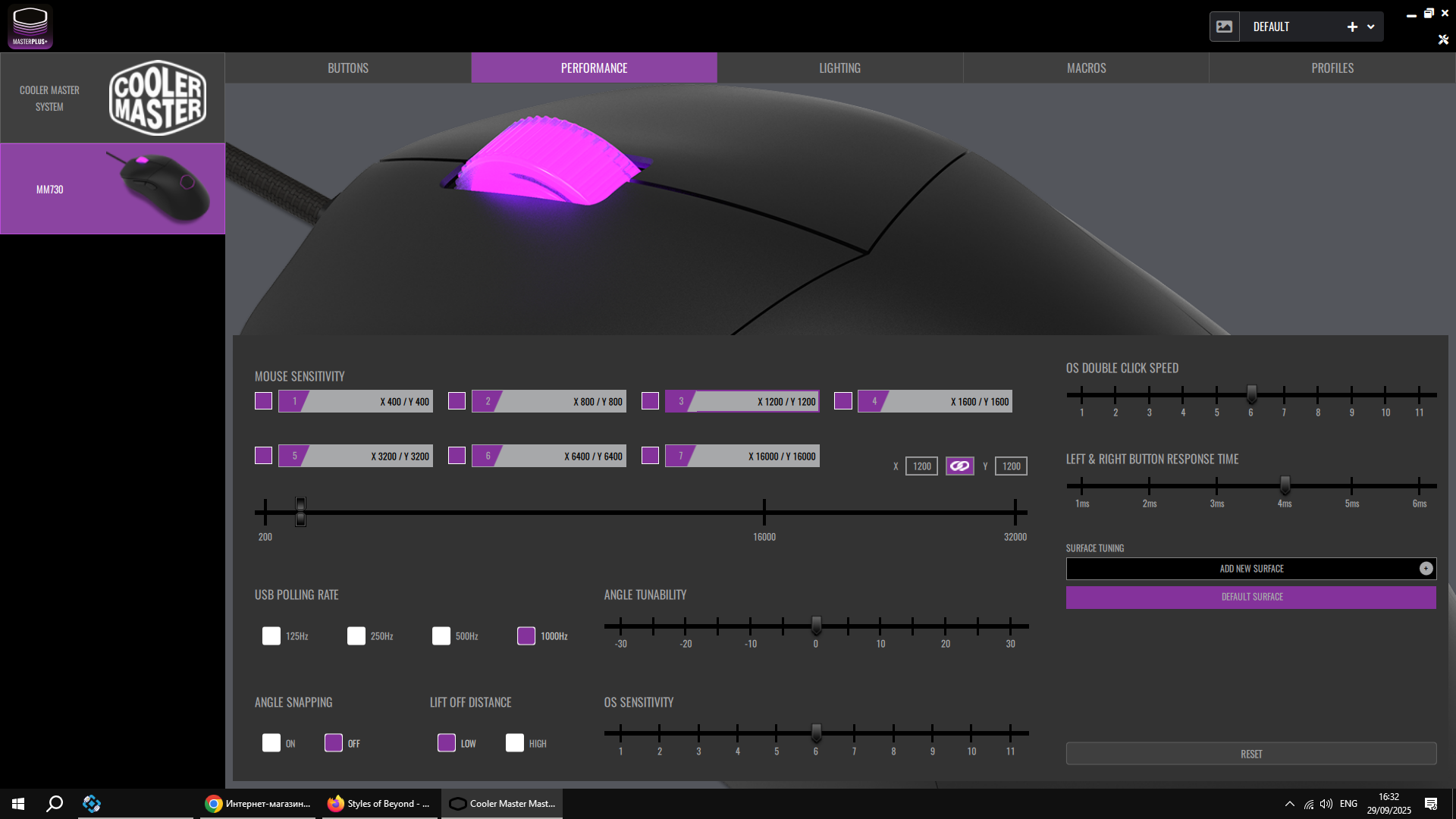Add a new profile with plus icon
1456x819 pixels.
[1352, 27]
